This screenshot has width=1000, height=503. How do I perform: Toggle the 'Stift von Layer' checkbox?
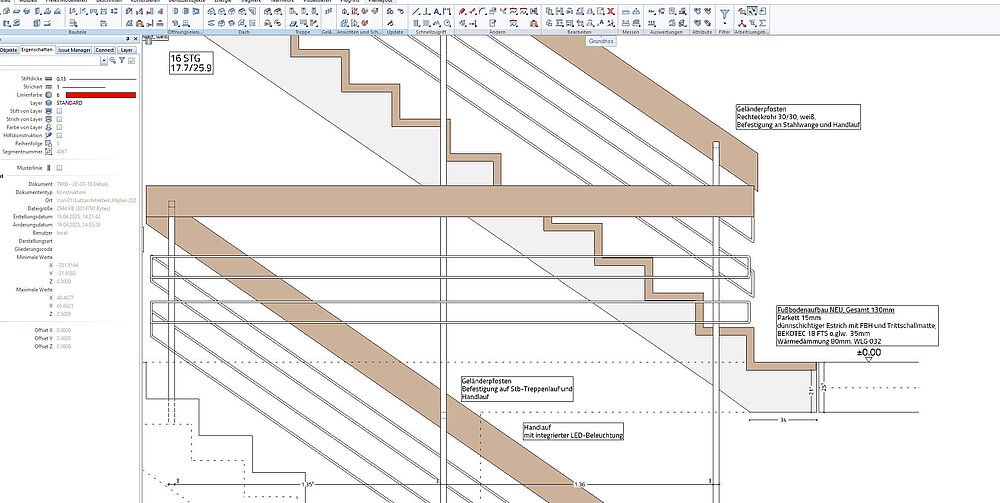coord(60,111)
